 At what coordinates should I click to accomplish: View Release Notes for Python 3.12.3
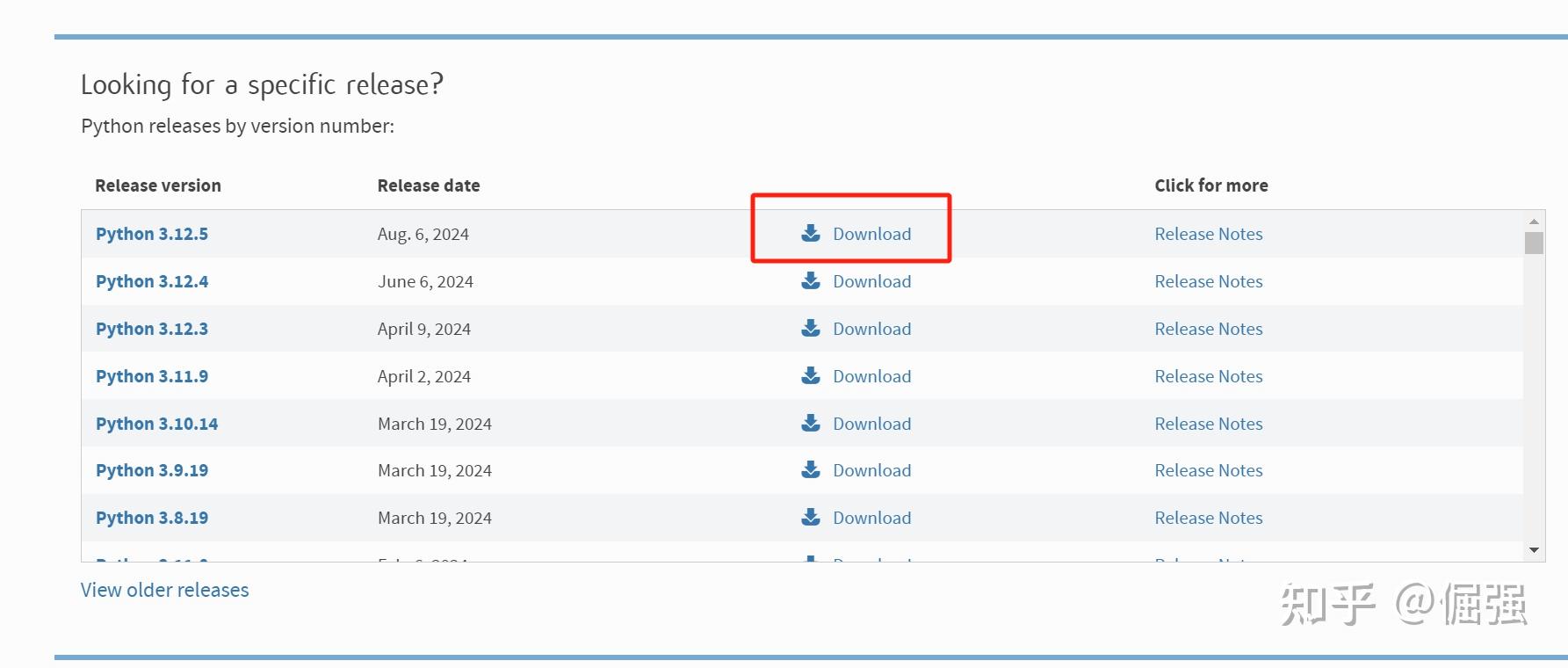click(1209, 329)
